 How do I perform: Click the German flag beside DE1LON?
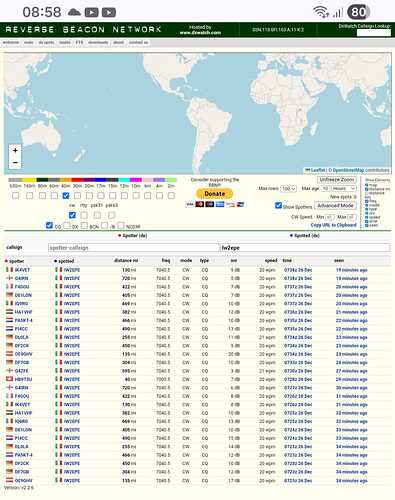tap(9, 295)
